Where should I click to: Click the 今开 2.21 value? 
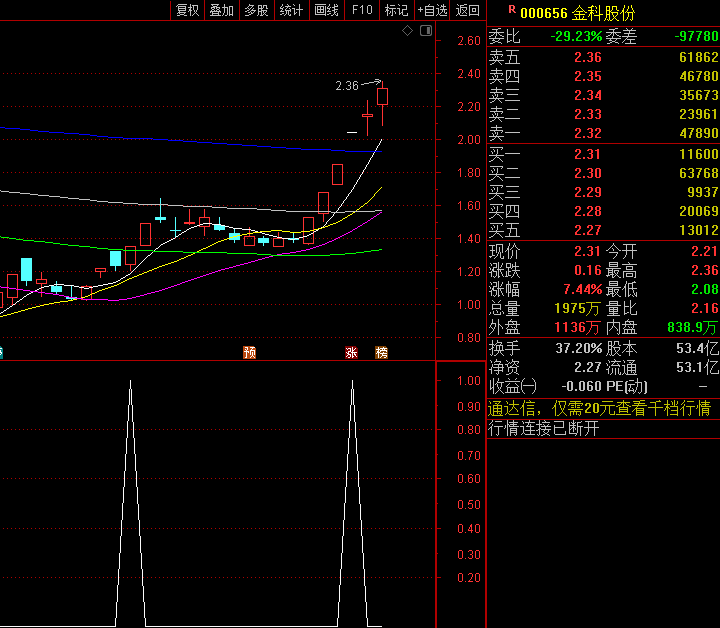(704, 252)
